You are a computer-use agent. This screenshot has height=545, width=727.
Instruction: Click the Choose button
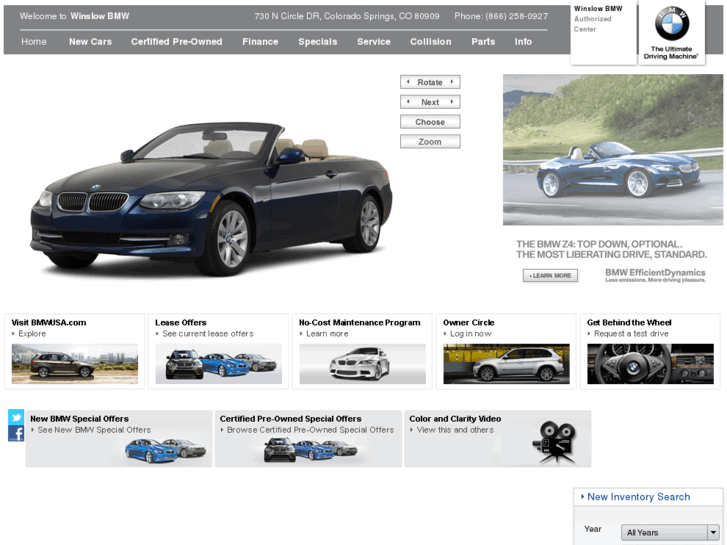click(x=430, y=122)
